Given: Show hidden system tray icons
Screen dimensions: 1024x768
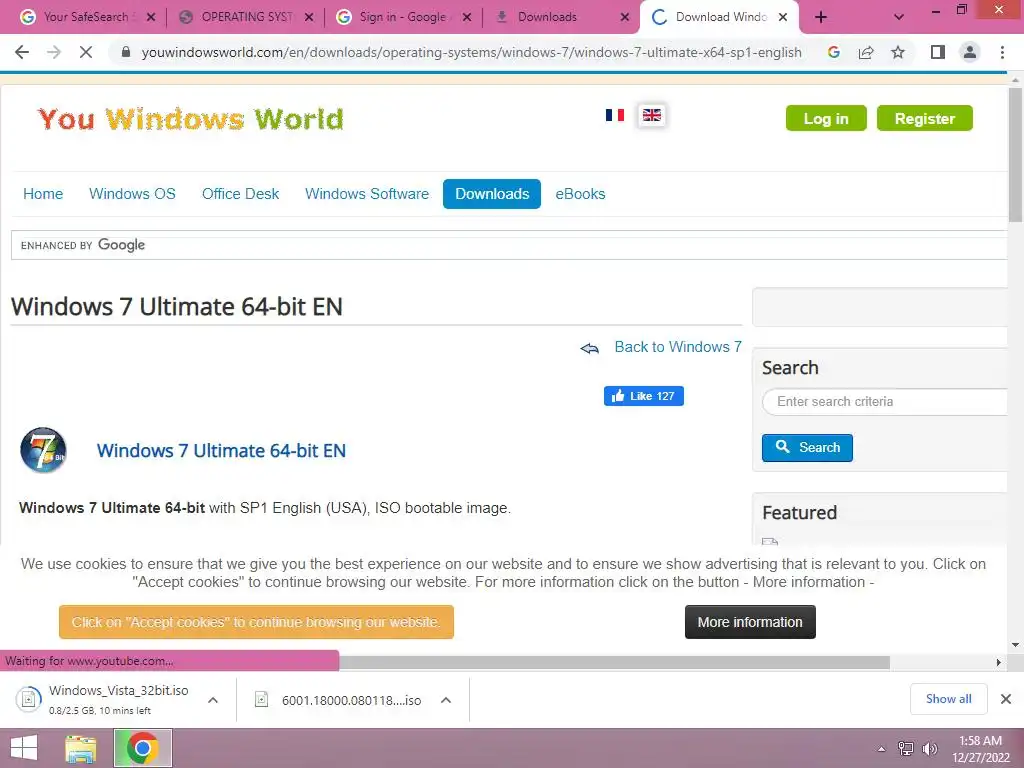Looking at the screenshot, I should point(882,749).
